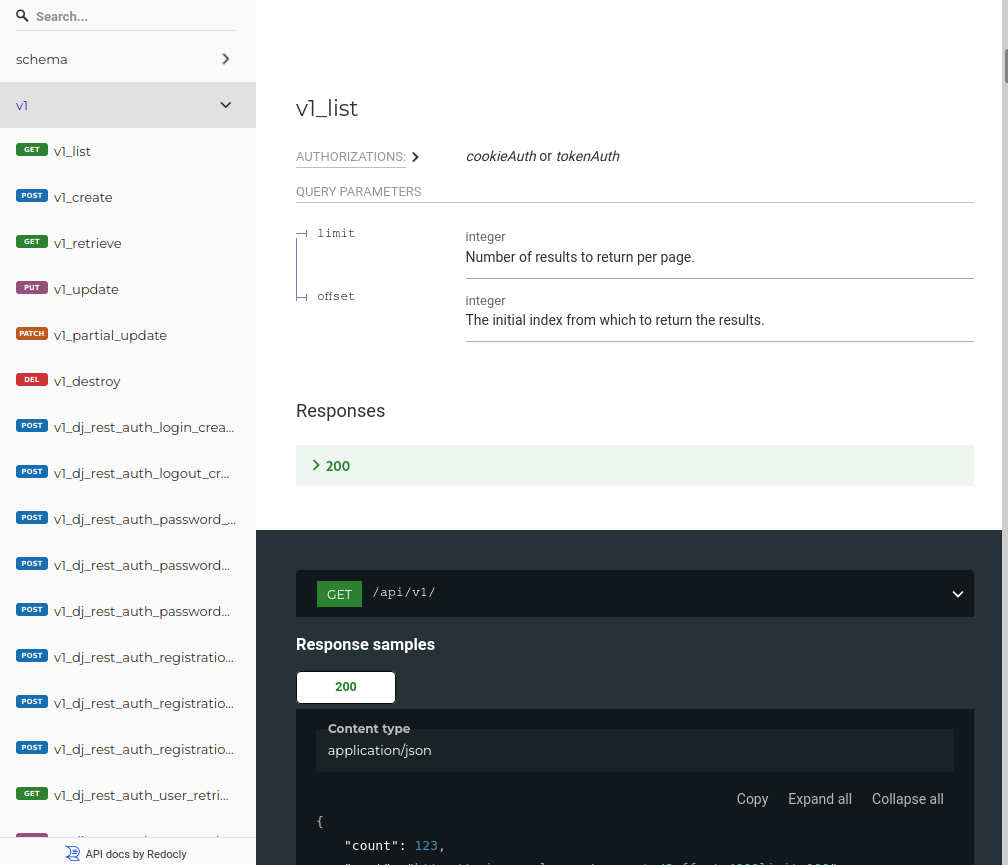The width and height of the screenshot is (1008, 865).
Task: Open v1_update in the sidebar
Action: click(x=128, y=289)
